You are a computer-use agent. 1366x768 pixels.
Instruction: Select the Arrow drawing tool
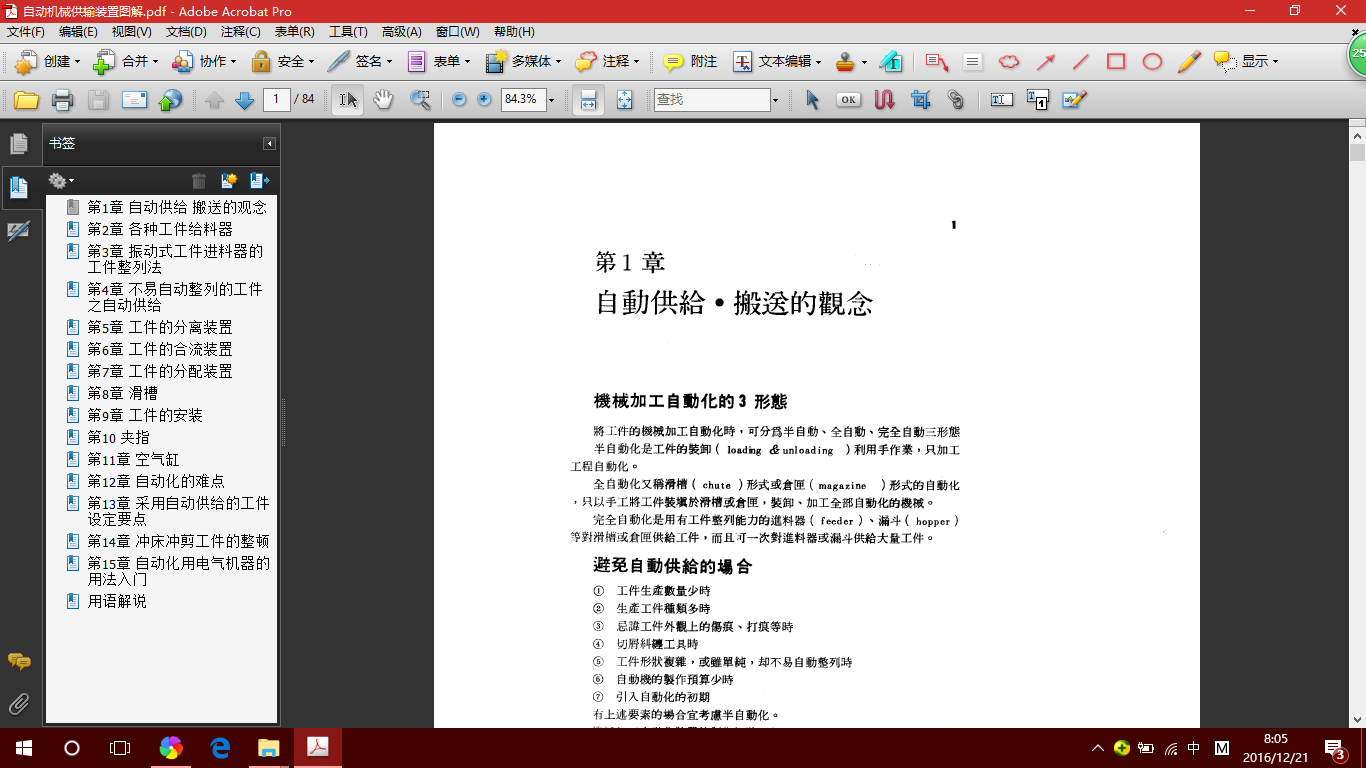click(1045, 62)
